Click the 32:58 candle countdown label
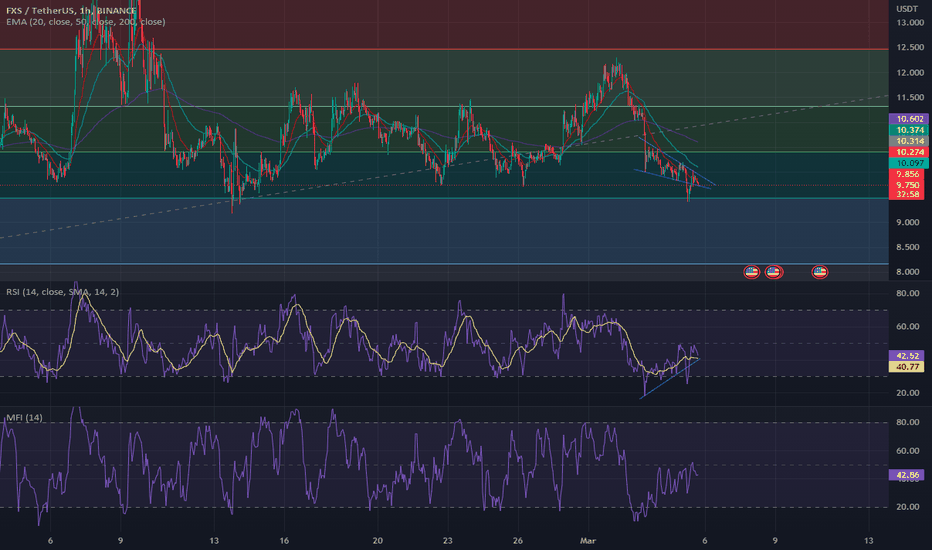 tap(908, 194)
